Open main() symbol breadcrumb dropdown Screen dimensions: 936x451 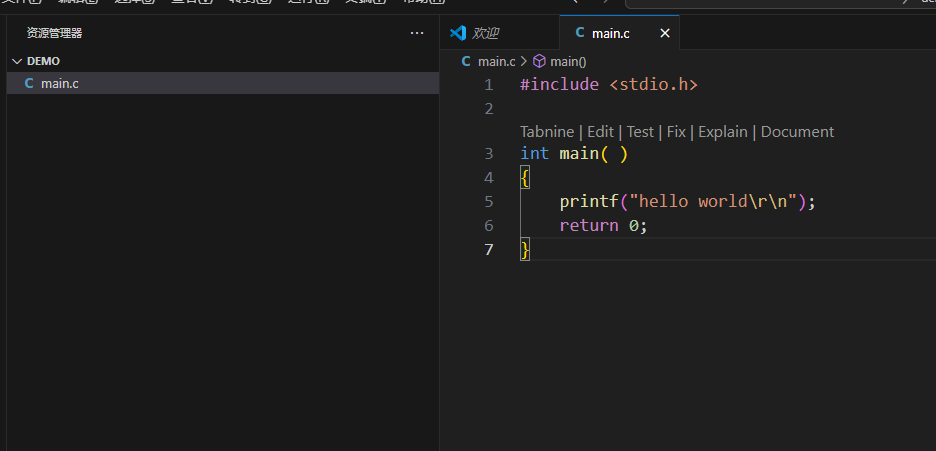pos(568,61)
